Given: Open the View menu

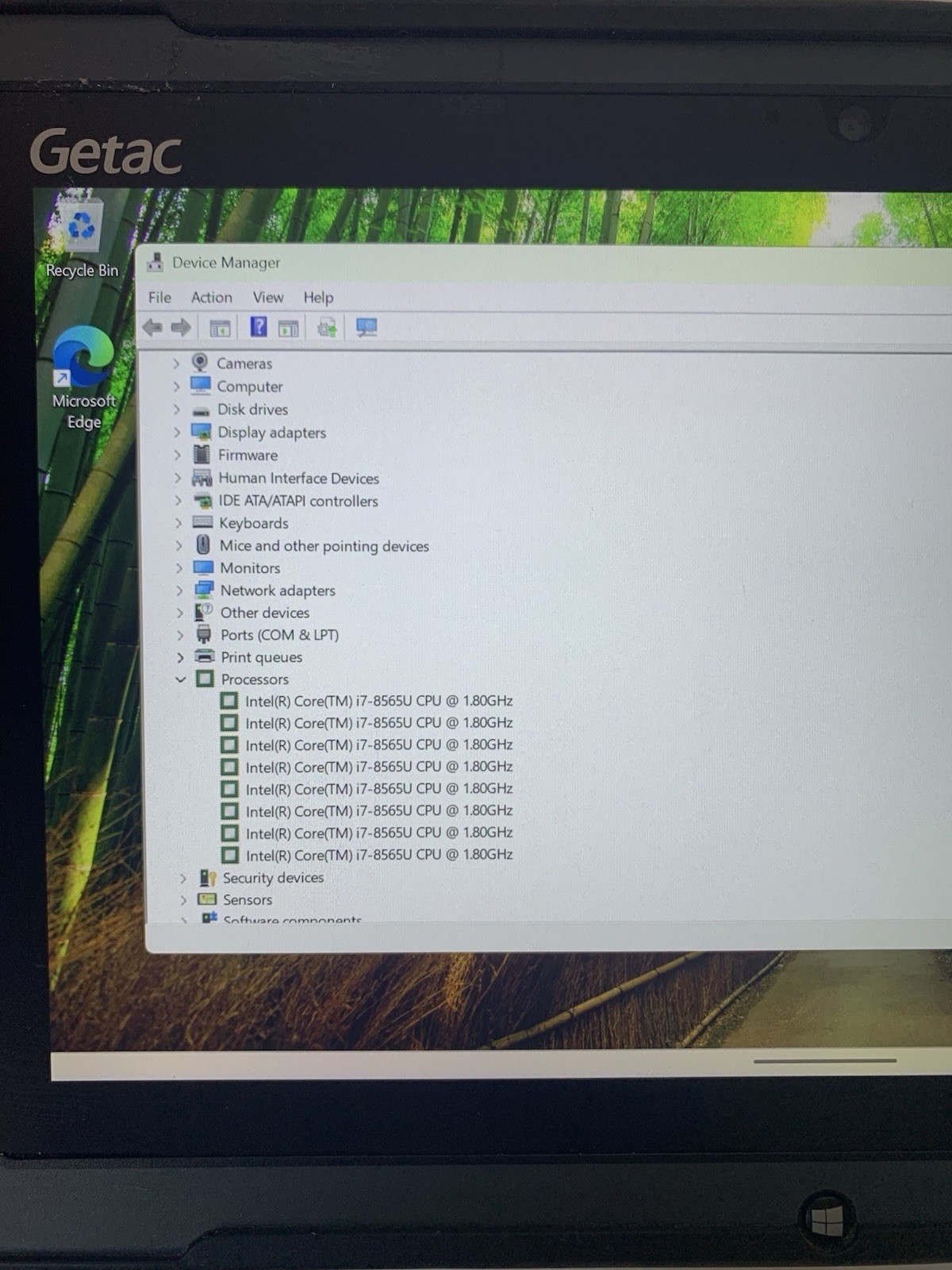Looking at the screenshot, I should [x=268, y=297].
